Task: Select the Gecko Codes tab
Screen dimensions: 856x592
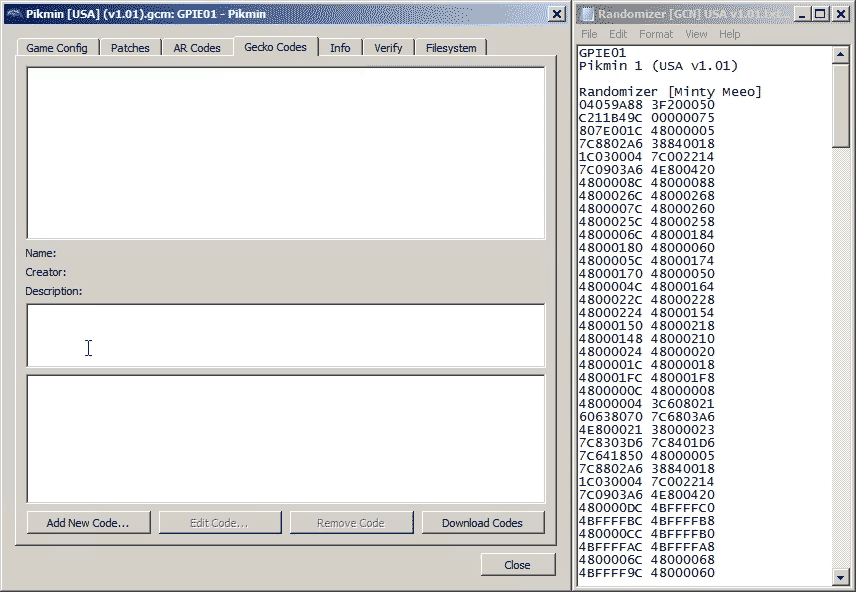Action: (276, 47)
